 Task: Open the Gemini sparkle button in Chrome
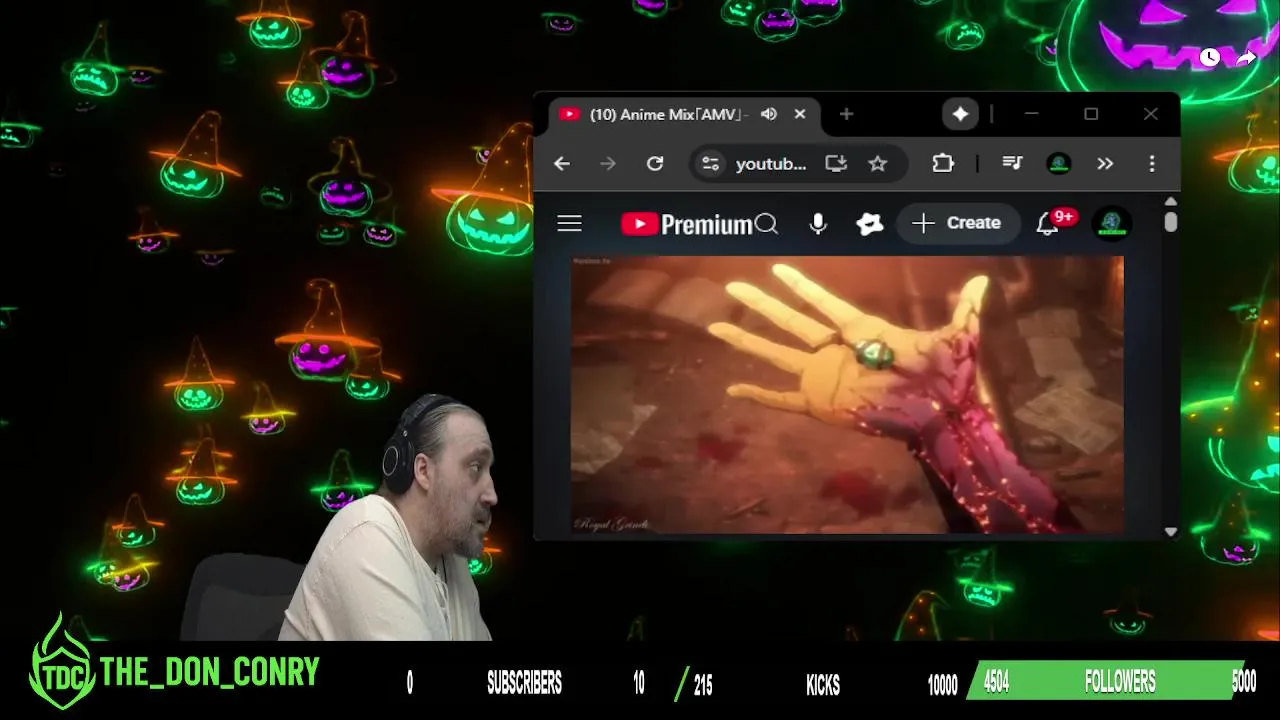coord(960,114)
